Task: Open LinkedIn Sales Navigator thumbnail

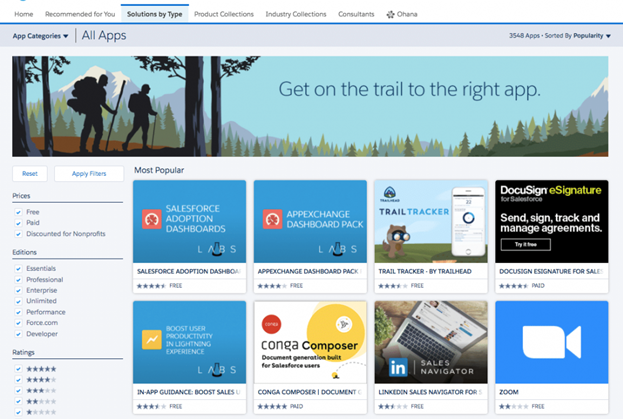Action: [x=431, y=342]
